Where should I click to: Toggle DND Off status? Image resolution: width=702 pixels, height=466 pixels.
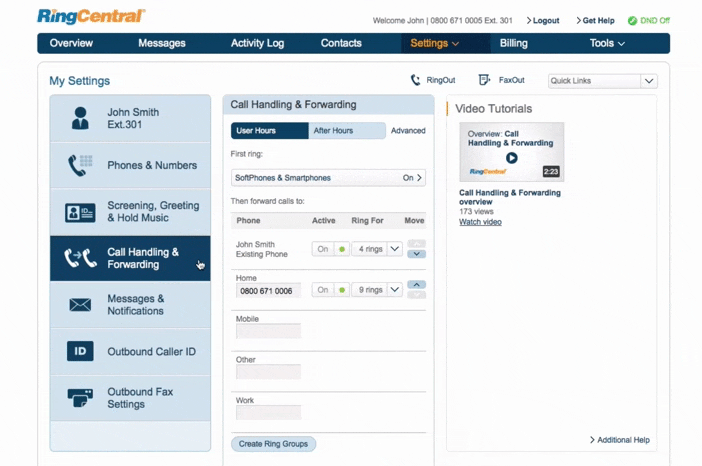(649, 21)
